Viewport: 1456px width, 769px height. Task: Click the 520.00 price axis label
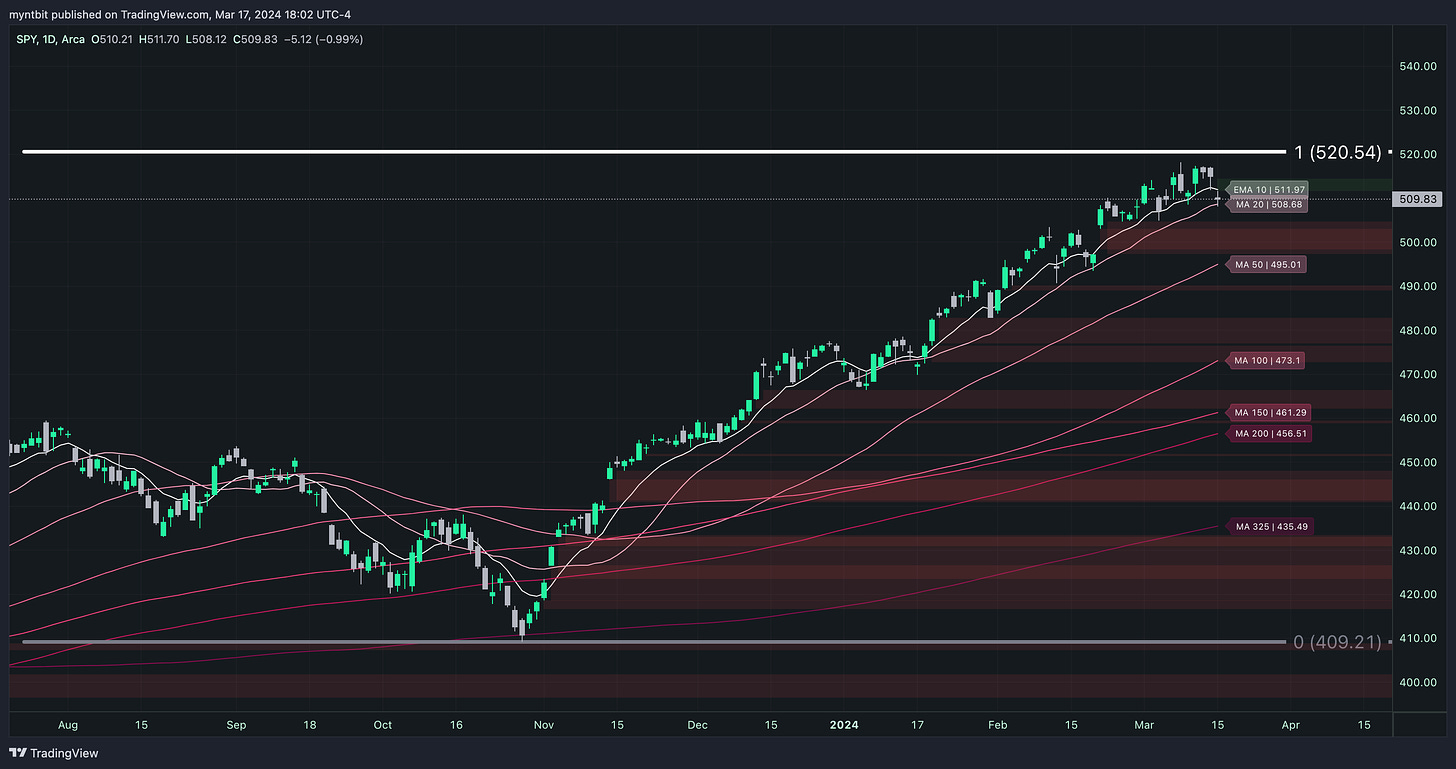1417,154
